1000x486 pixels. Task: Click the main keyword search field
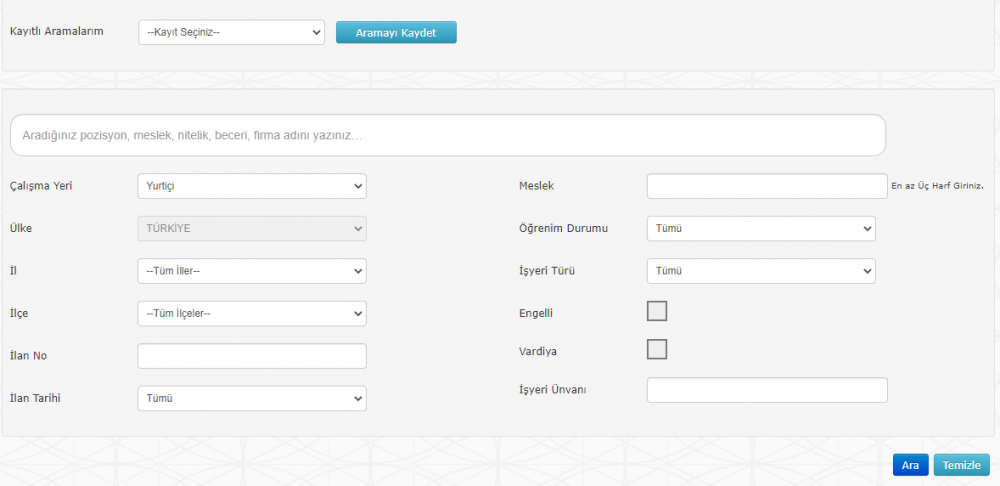coord(447,135)
